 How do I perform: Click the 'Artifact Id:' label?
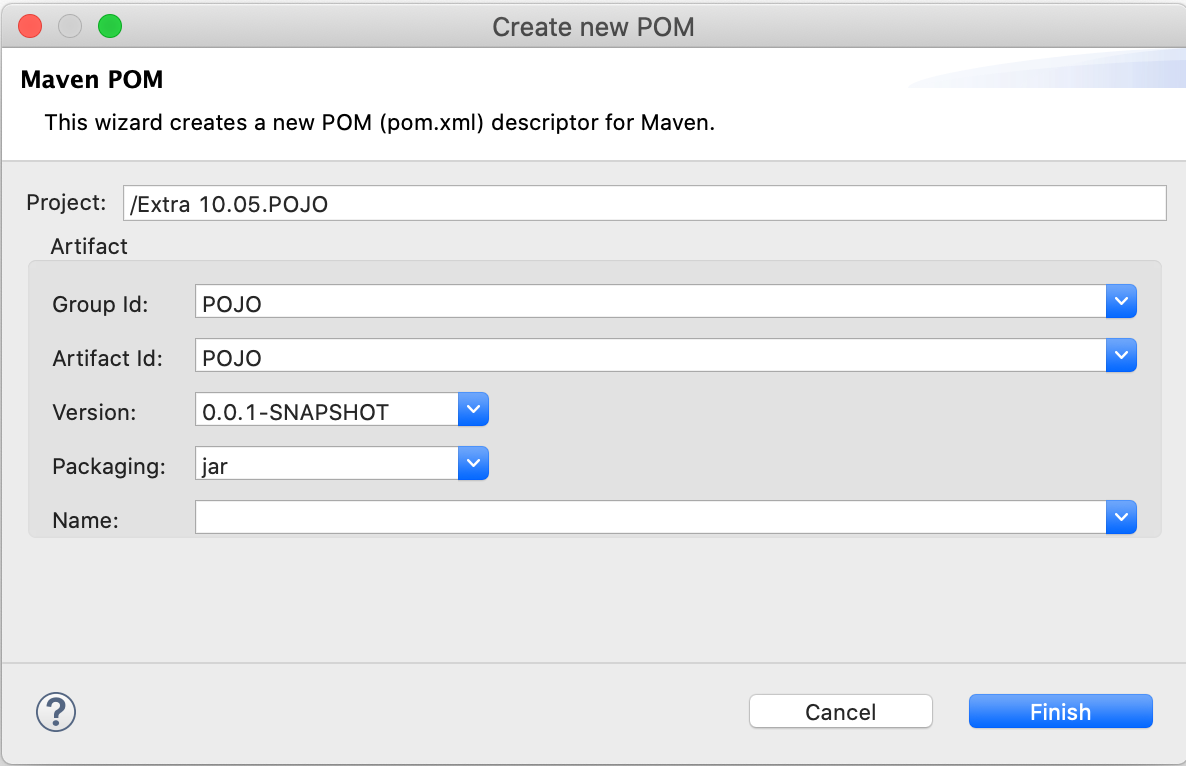point(107,358)
